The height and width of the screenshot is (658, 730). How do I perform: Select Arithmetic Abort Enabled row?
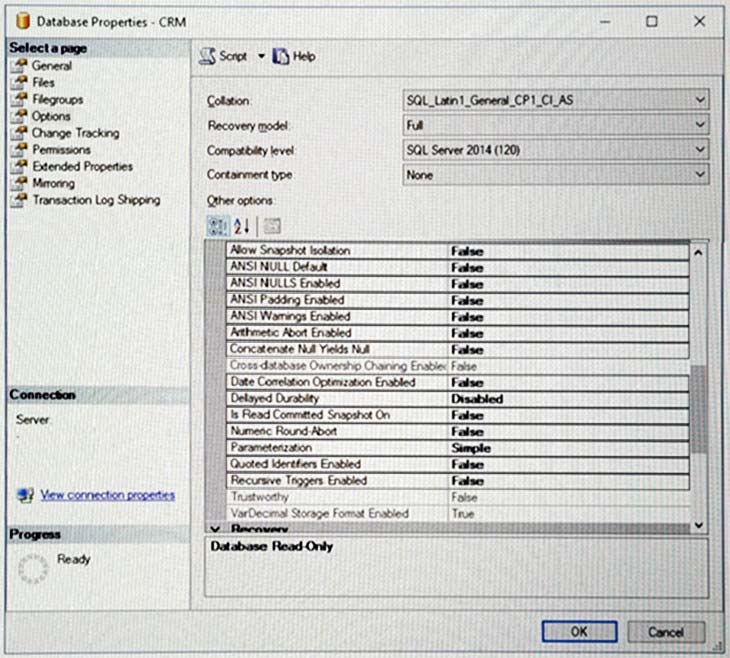(x=458, y=333)
